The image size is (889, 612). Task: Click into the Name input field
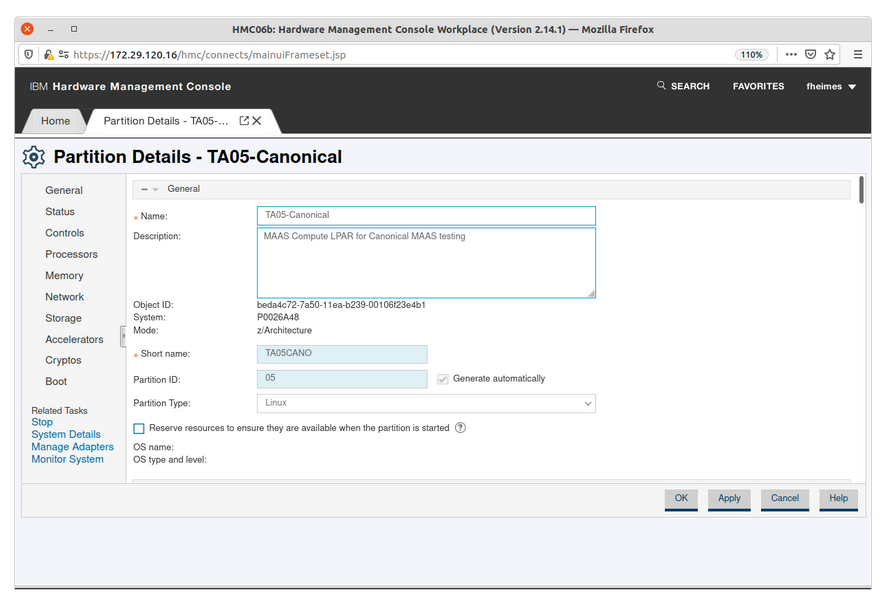[426, 215]
